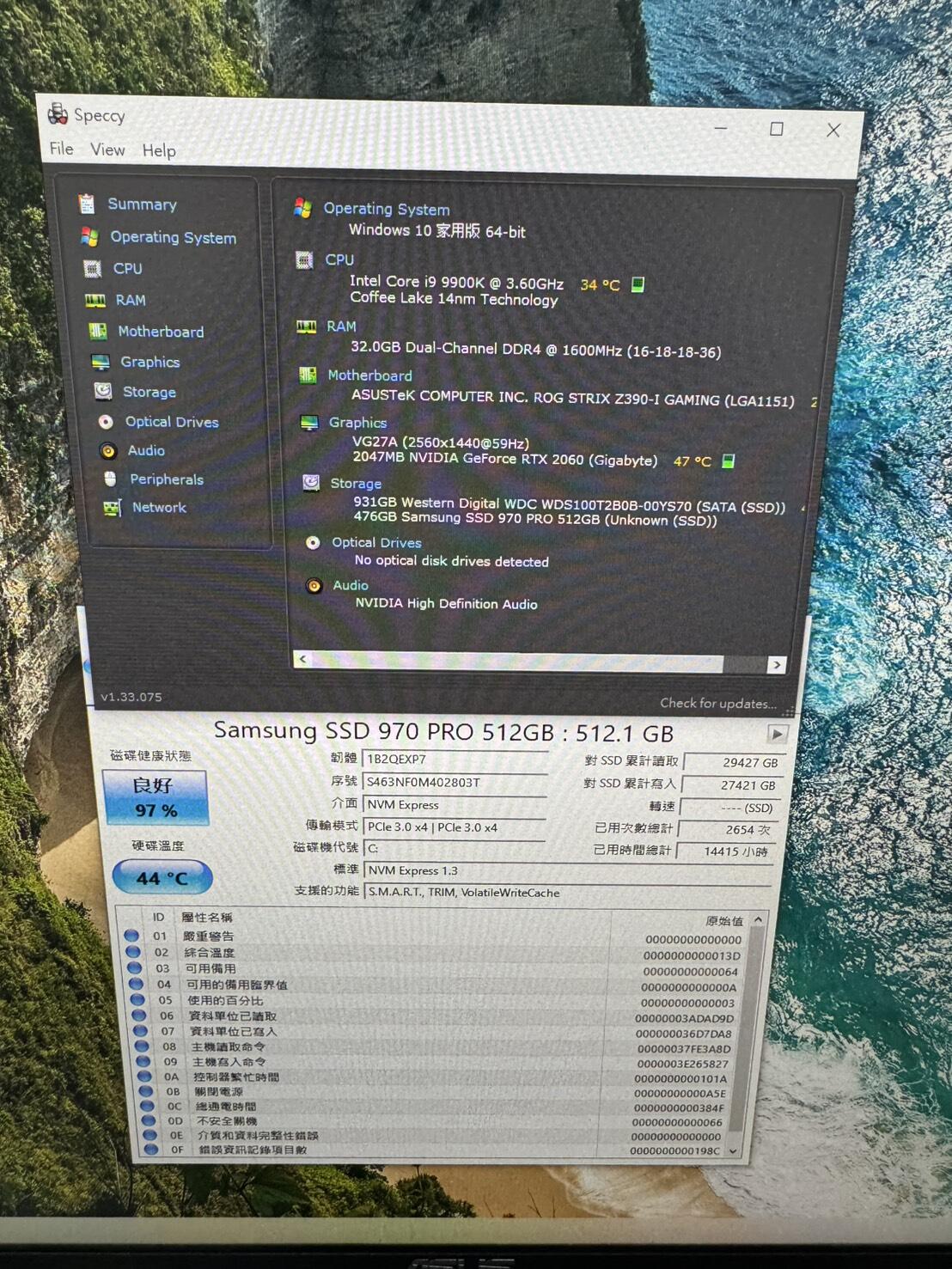
Task: Open the View menu in Speccy
Action: (108, 149)
